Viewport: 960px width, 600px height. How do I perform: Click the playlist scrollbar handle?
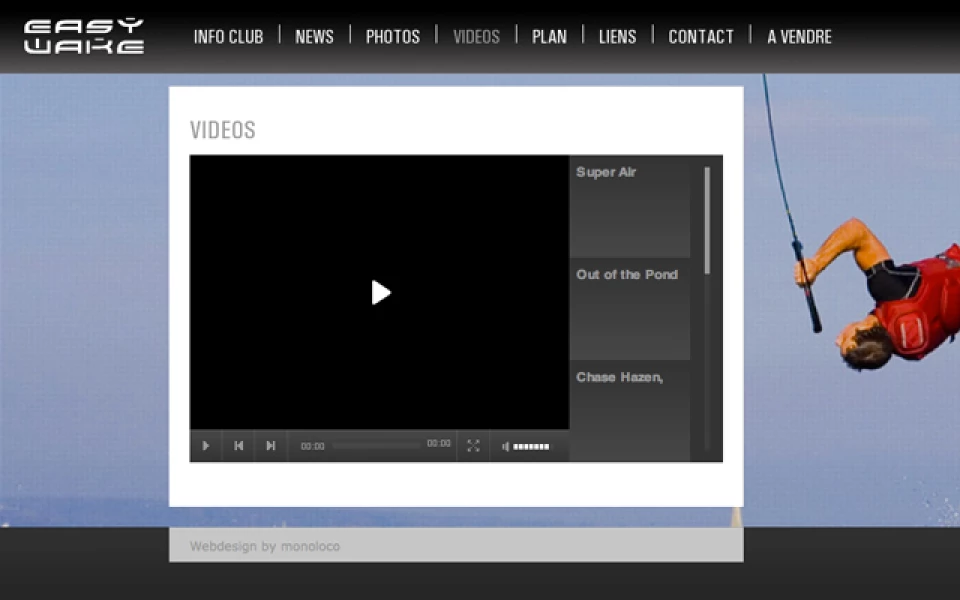[707, 220]
